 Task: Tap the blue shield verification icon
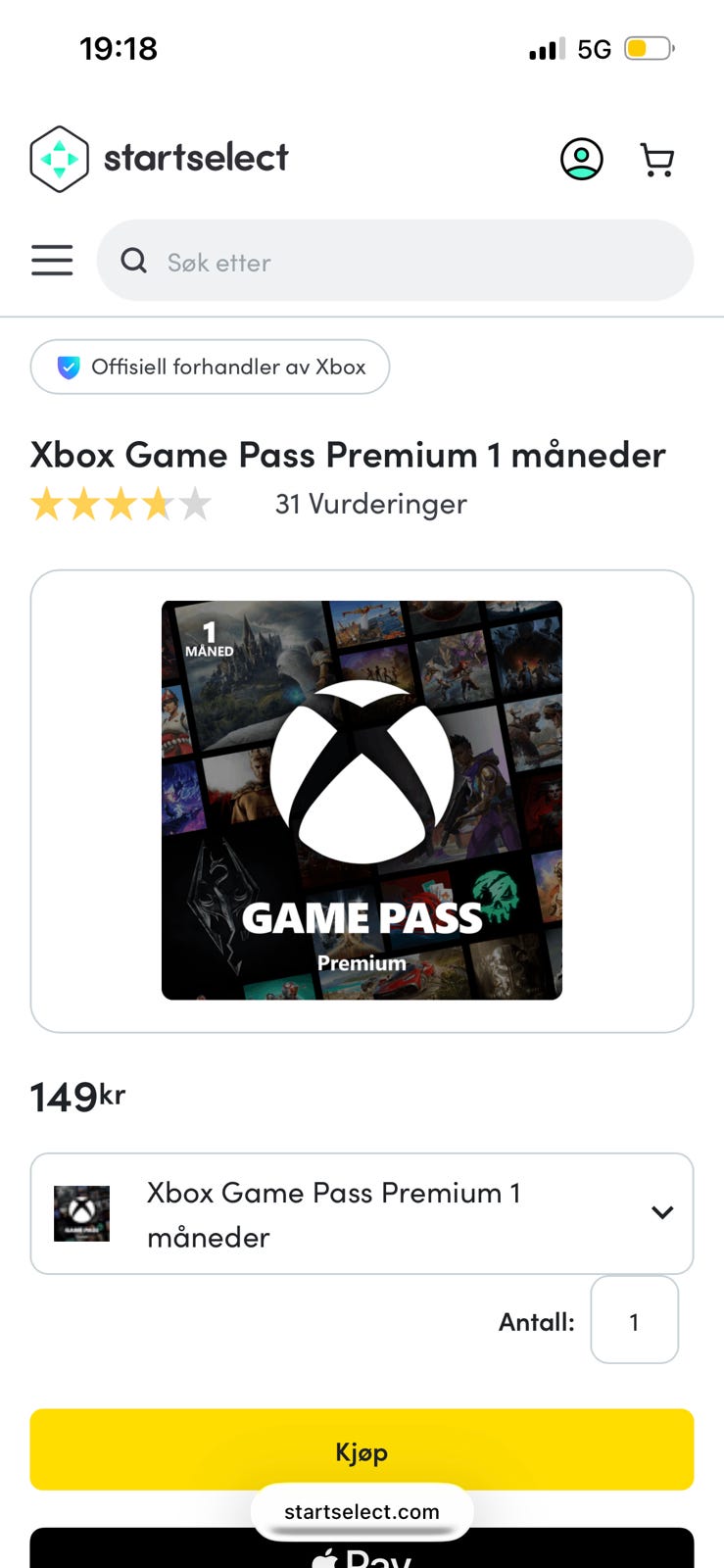coord(68,367)
